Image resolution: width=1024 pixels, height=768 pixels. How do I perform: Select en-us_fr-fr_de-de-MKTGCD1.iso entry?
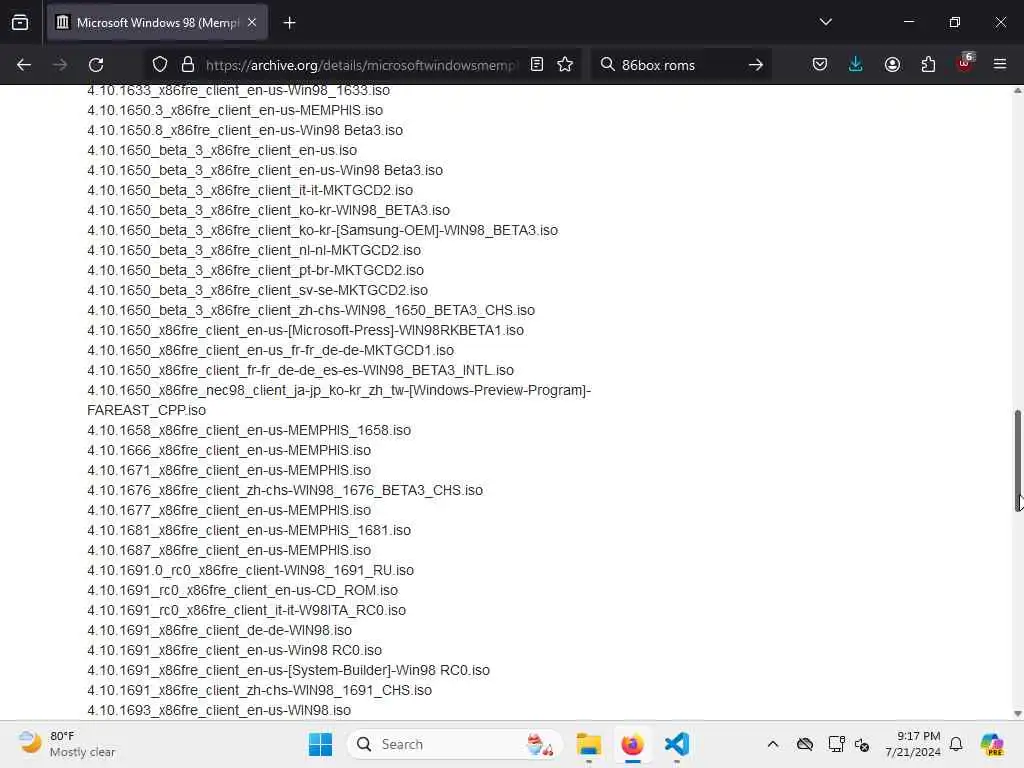[270, 351]
